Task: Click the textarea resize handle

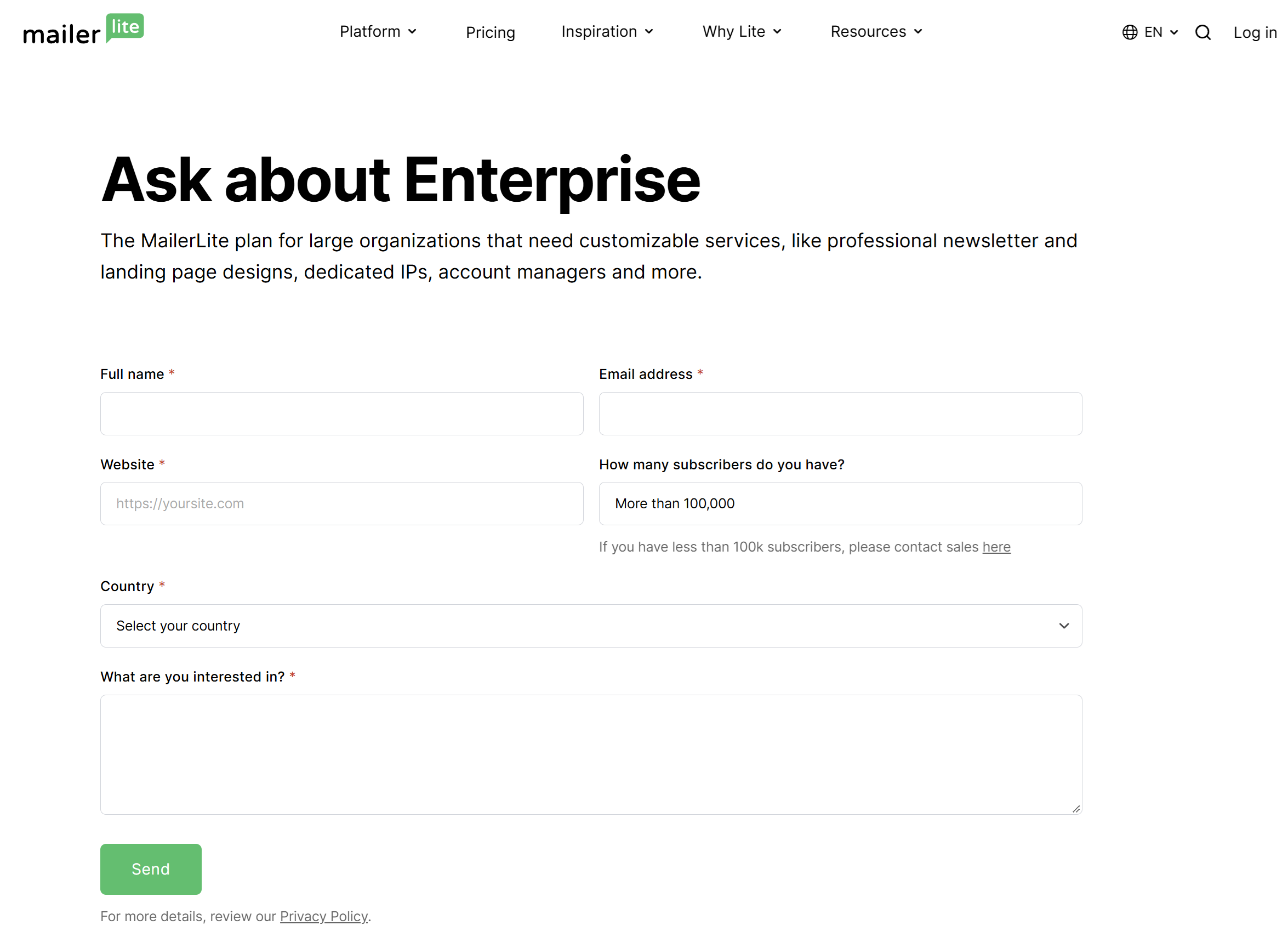Action: tap(1076, 809)
